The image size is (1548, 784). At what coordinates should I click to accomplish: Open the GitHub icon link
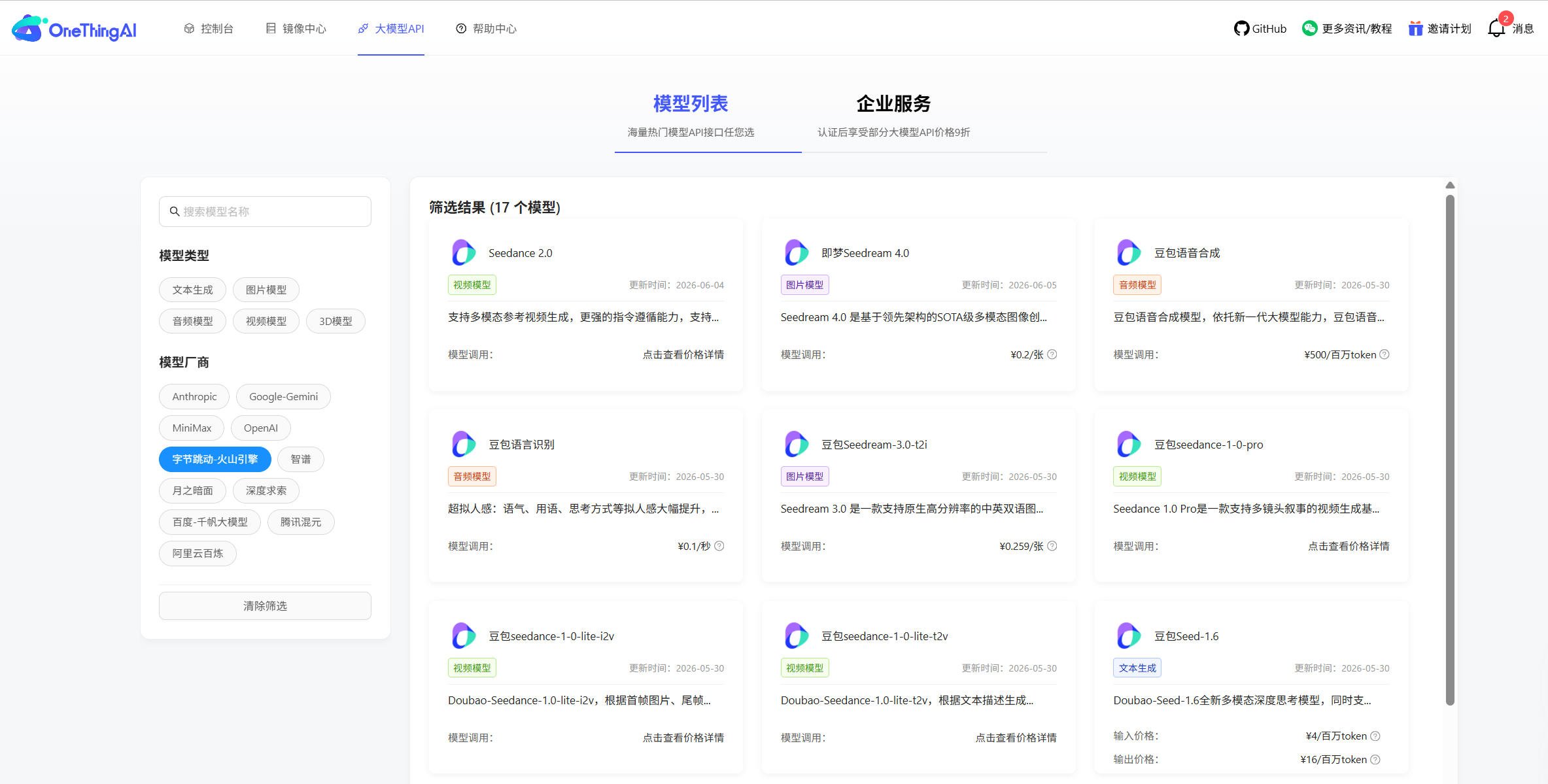(x=1241, y=29)
